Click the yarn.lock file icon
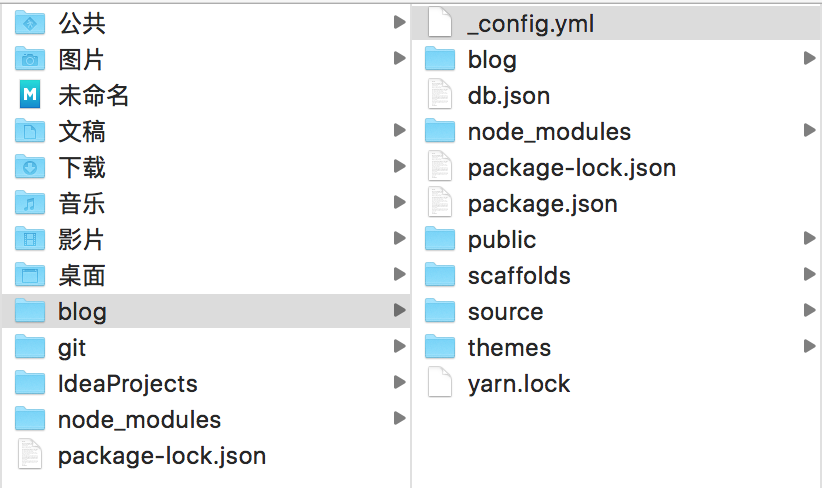 point(440,383)
